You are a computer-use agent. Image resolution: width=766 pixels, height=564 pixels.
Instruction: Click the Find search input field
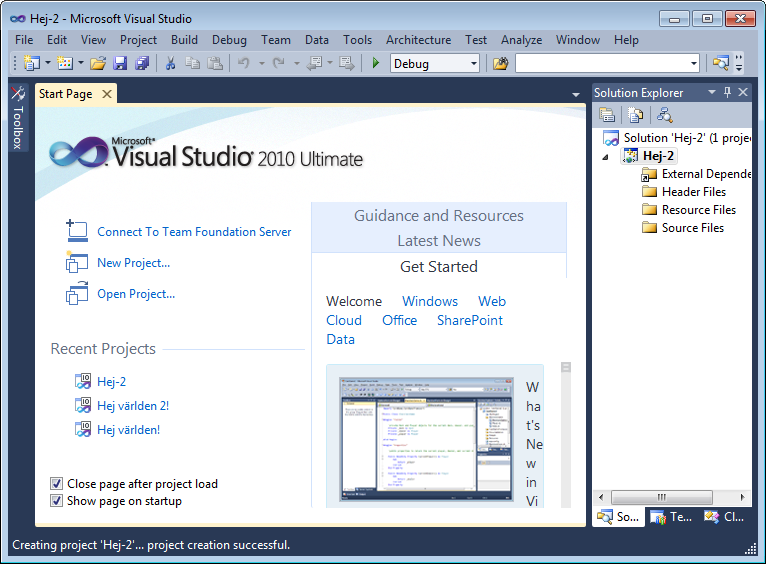pos(602,63)
